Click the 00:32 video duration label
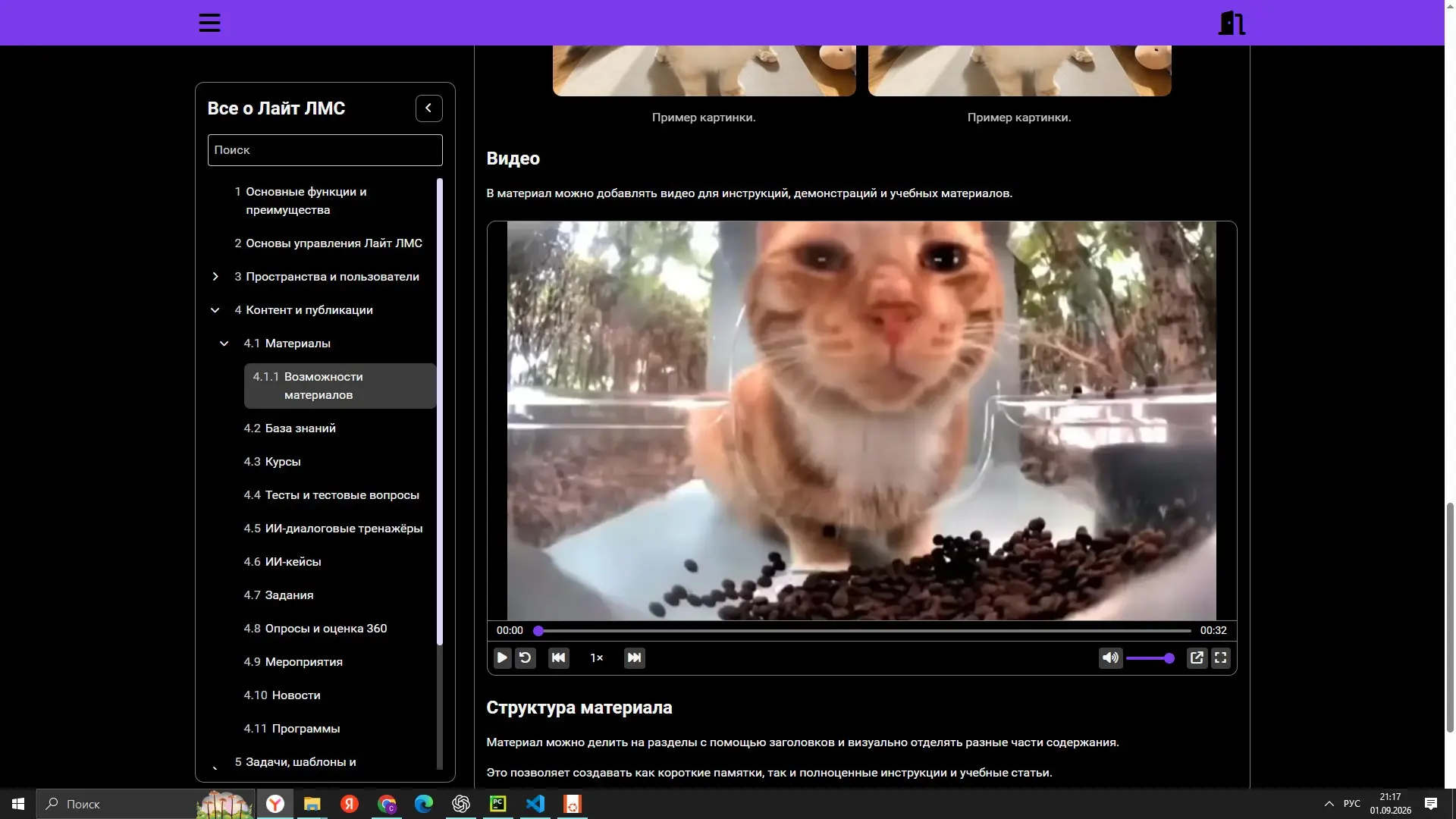 1213,630
